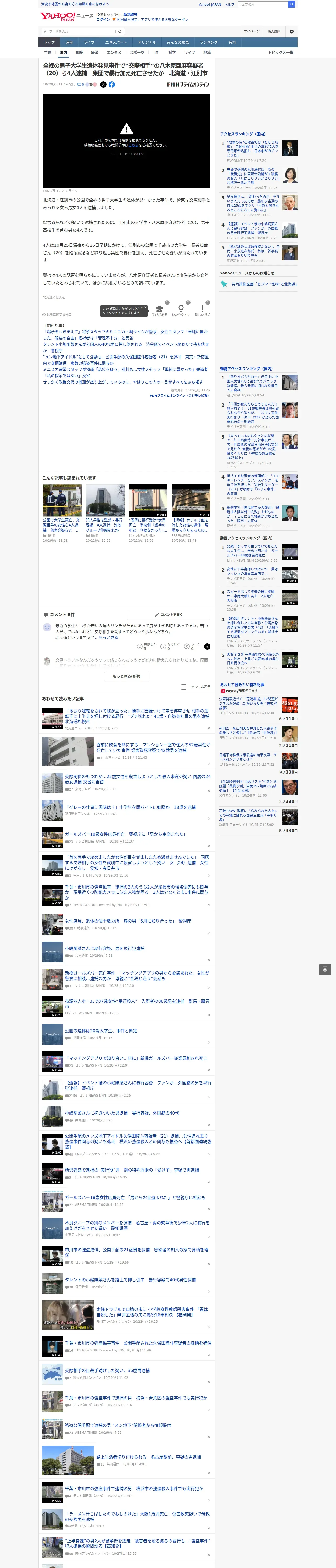Share the article on X
The height and width of the screenshot is (1568, 336).
pos(103,85)
